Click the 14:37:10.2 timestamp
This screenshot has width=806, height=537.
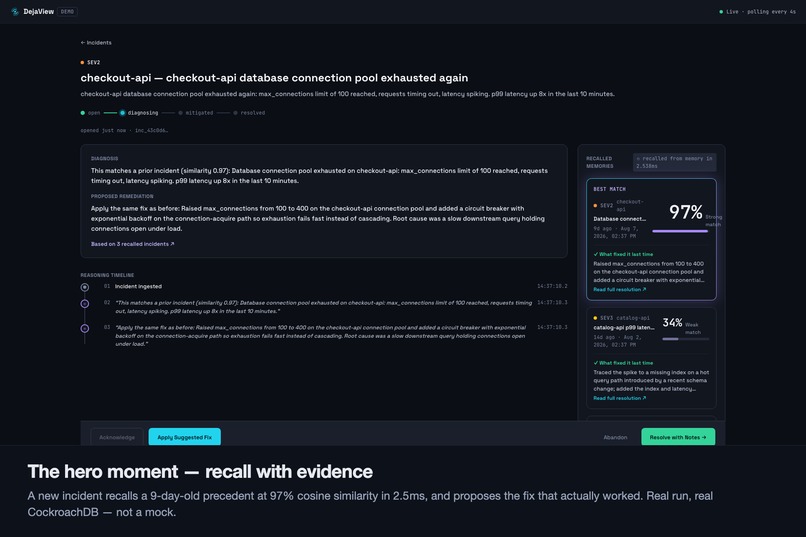pos(552,286)
